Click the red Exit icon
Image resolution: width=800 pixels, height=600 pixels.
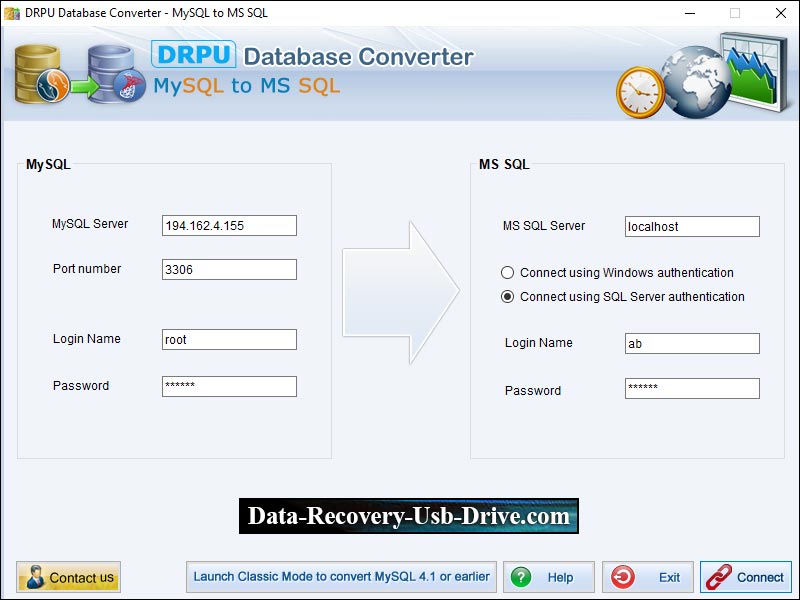pyautogui.click(x=623, y=577)
